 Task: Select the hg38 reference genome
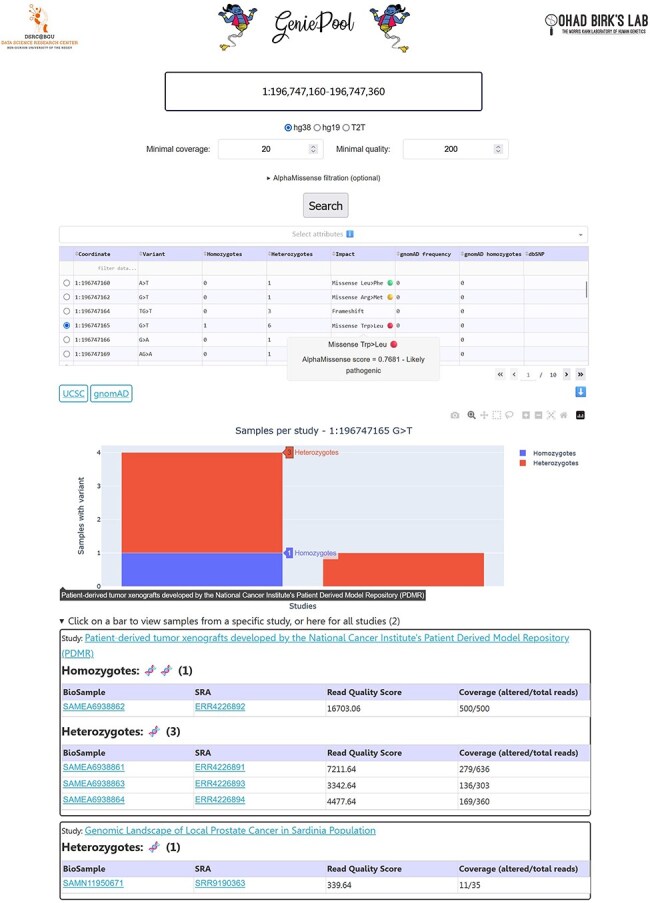point(288,127)
